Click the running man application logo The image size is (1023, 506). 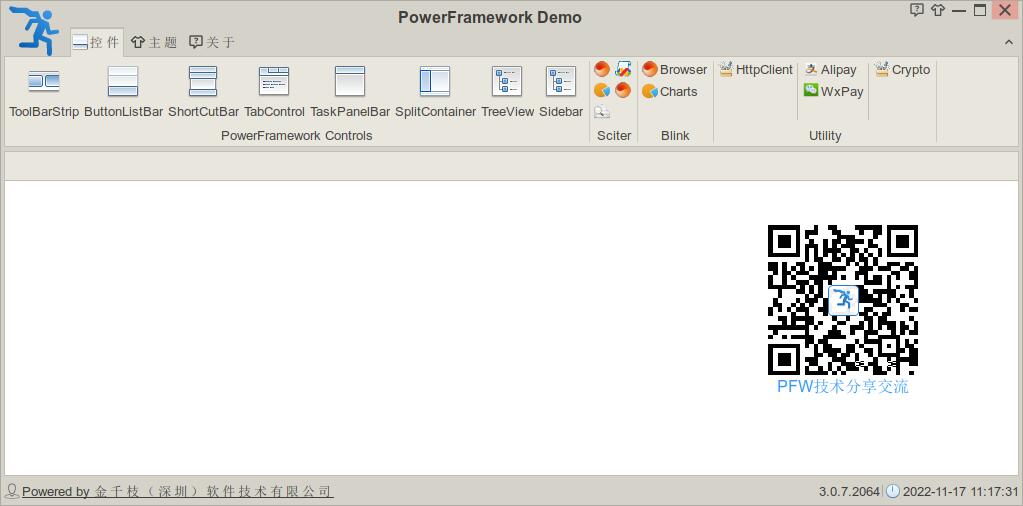[34, 29]
